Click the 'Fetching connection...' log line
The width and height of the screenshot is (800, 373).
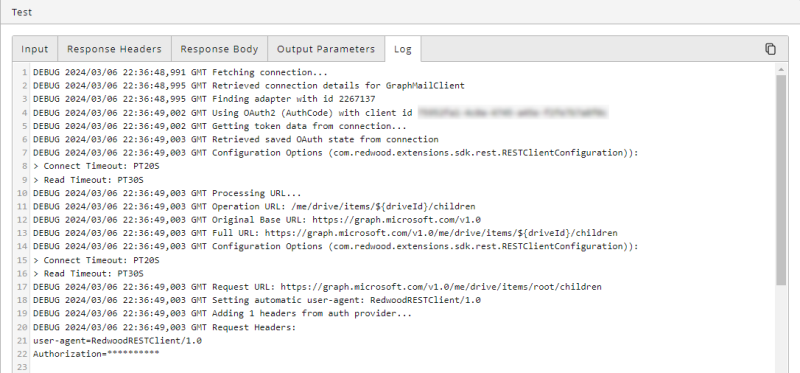(x=180, y=72)
